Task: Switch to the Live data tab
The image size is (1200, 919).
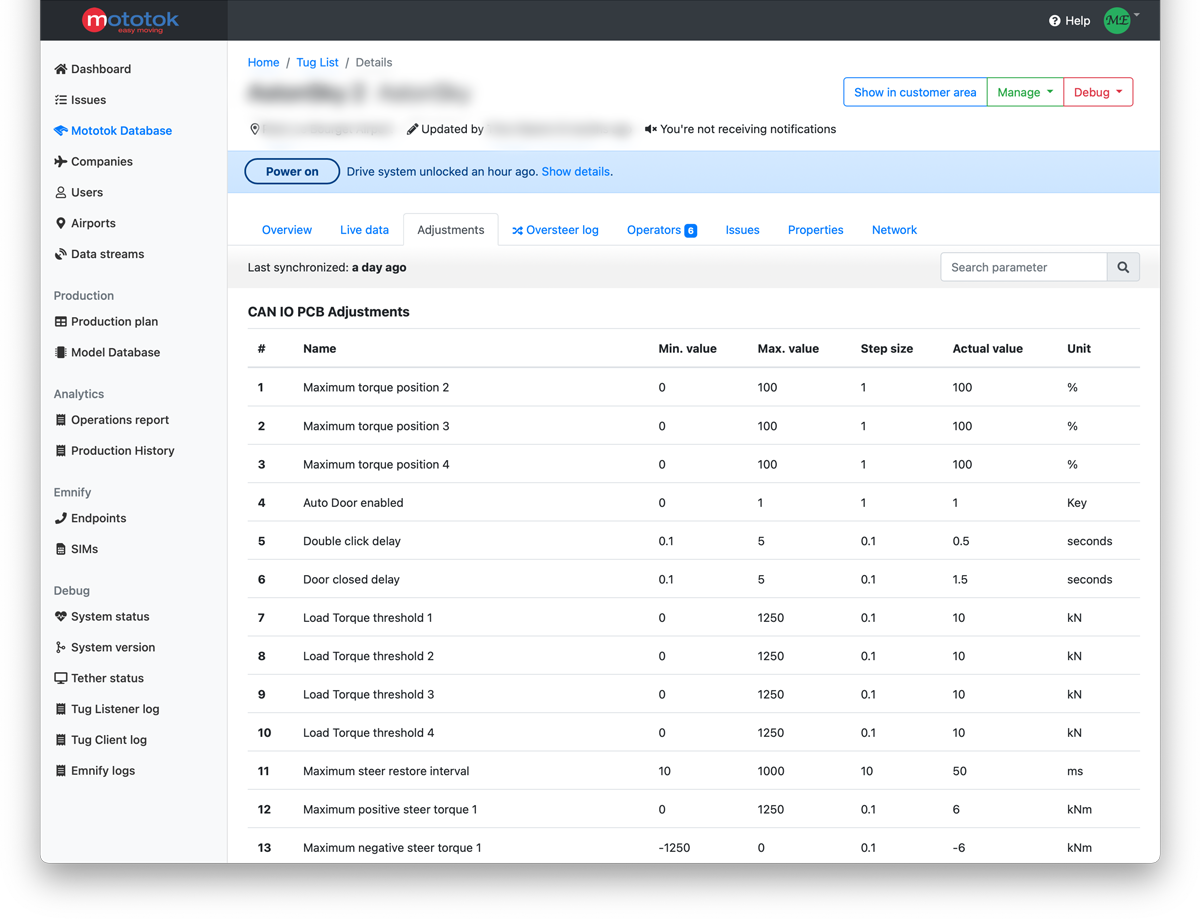Action: 364,230
